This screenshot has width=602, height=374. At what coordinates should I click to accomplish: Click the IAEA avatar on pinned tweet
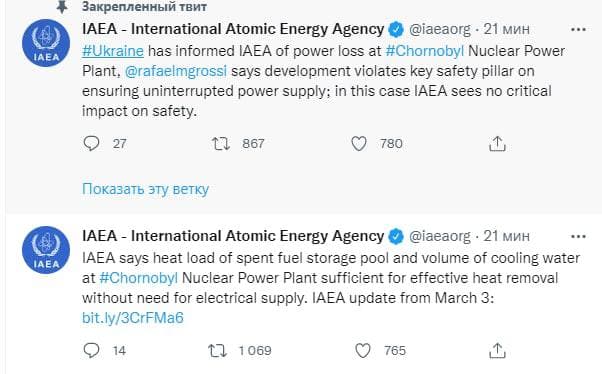46,43
